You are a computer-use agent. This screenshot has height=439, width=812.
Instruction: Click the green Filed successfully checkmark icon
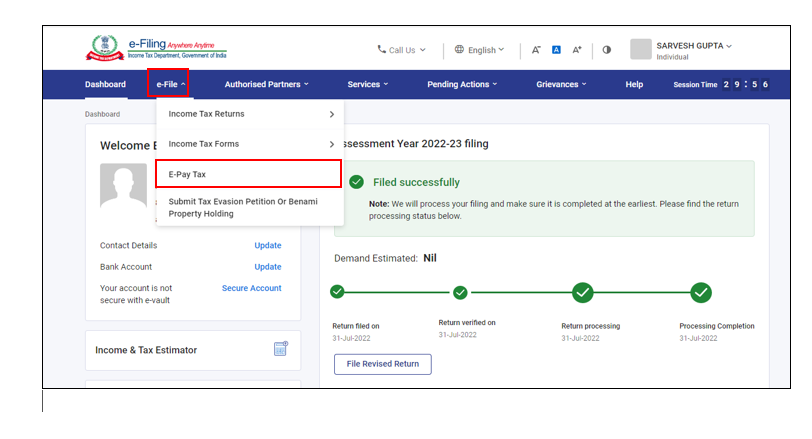click(x=357, y=182)
